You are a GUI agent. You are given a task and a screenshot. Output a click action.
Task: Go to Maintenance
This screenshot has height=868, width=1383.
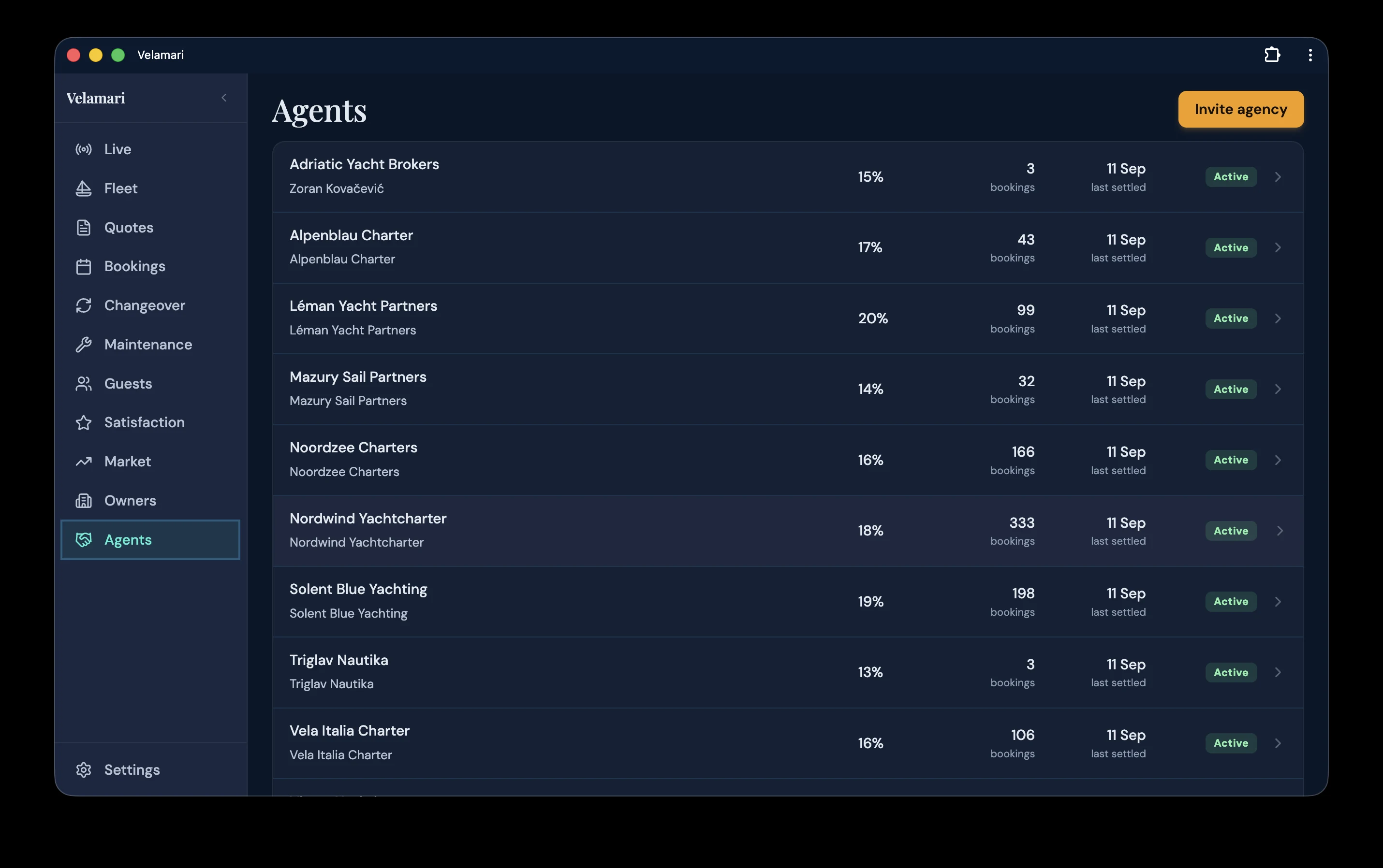[x=150, y=345]
